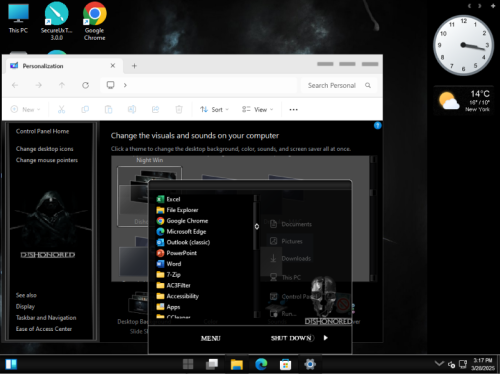Expand the Apps folder in start menu
Image resolution: width=500 pixels, height=374 pixels.
coord(168,307)
